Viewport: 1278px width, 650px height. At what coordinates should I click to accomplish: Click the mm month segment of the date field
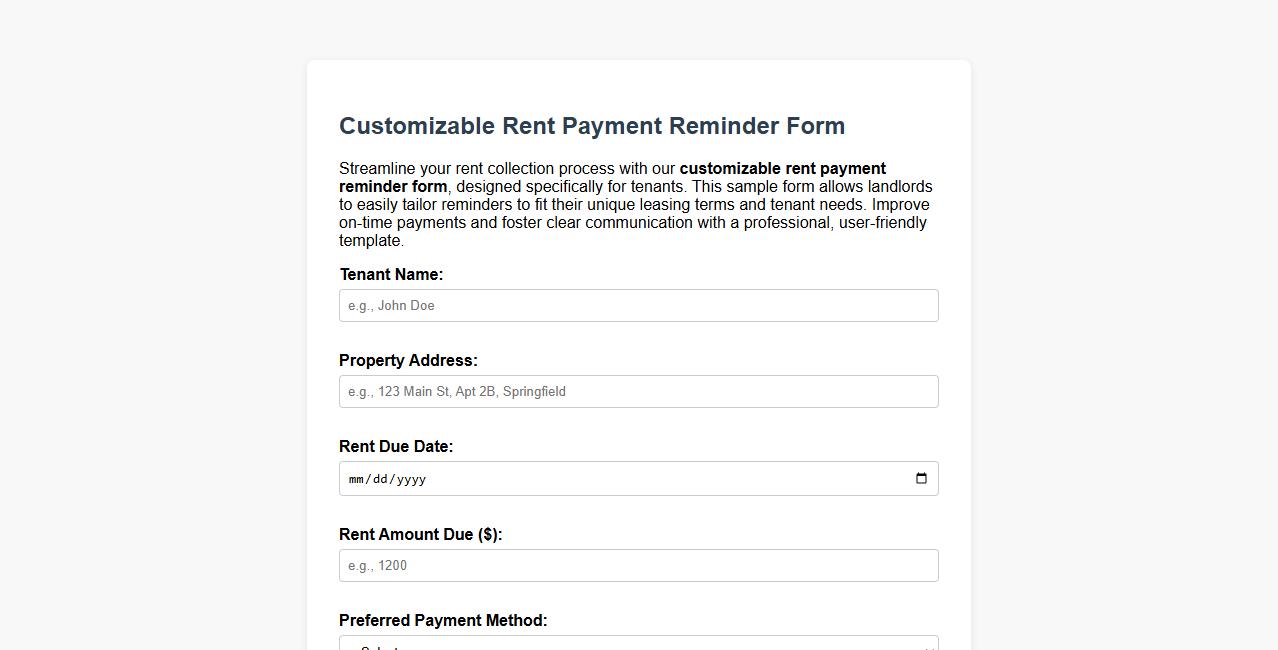357,479
